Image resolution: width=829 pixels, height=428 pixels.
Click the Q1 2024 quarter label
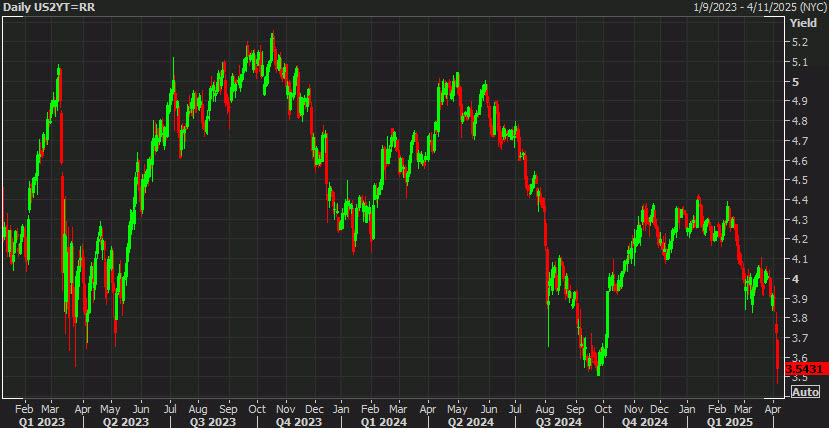click(384, 422)
